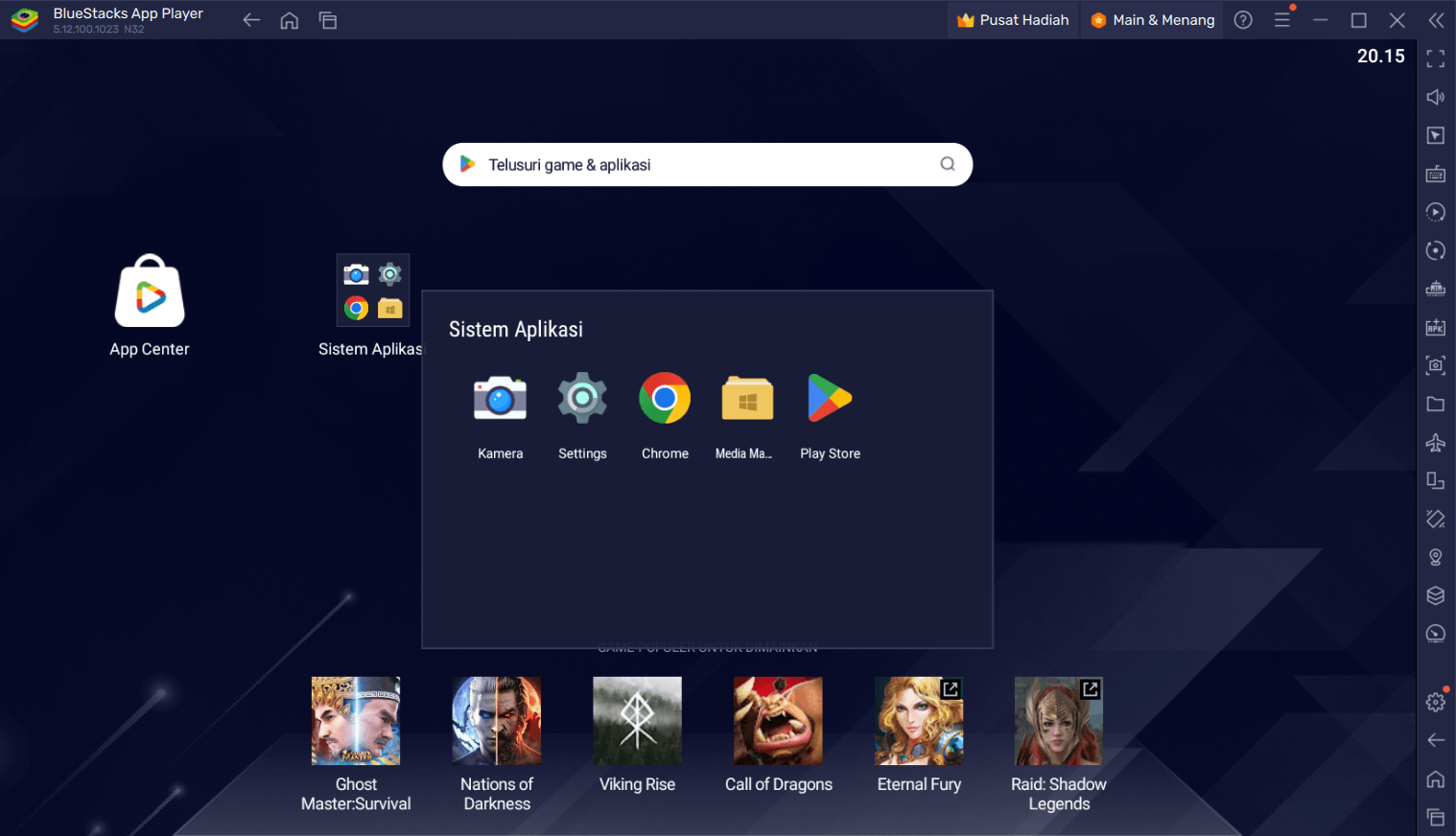Click the rotate screen icon in sidebar
The image size is (1456, 836).
pyautogui.click(x=1436, y=480)
